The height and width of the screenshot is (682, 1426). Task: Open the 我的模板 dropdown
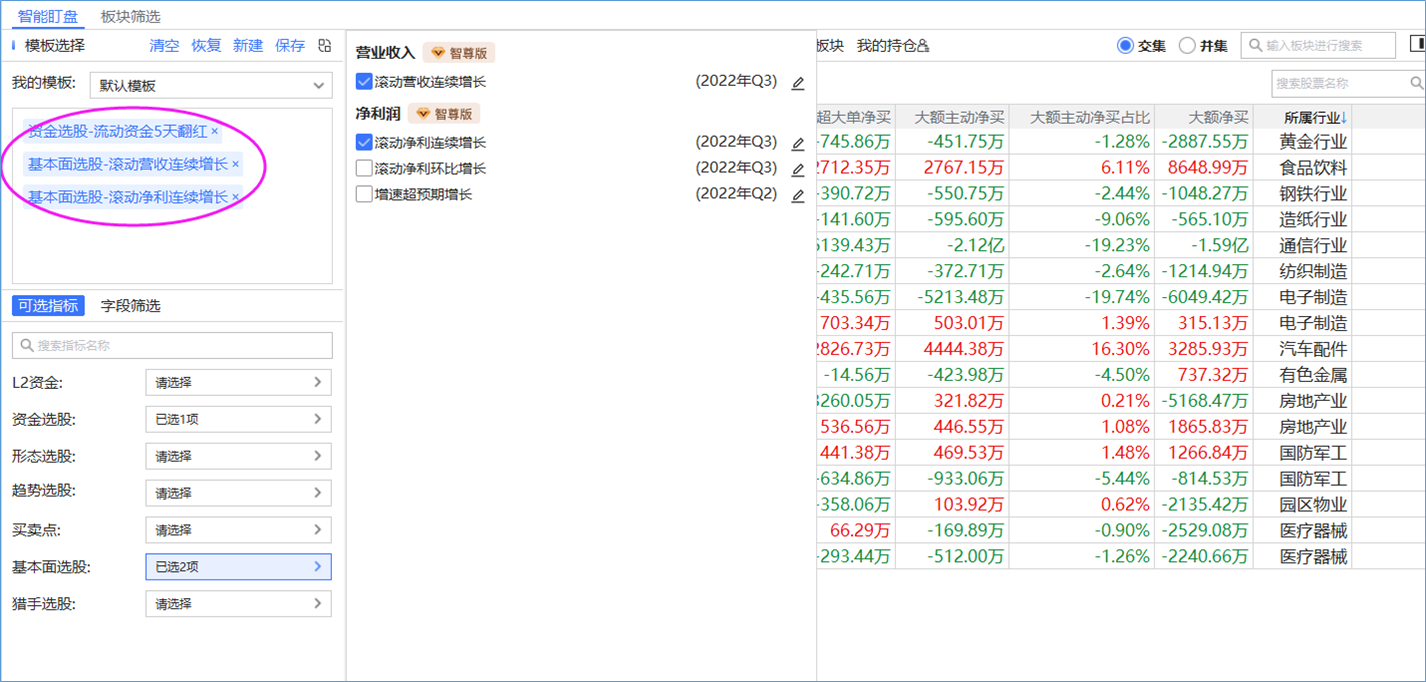point(211,85)
